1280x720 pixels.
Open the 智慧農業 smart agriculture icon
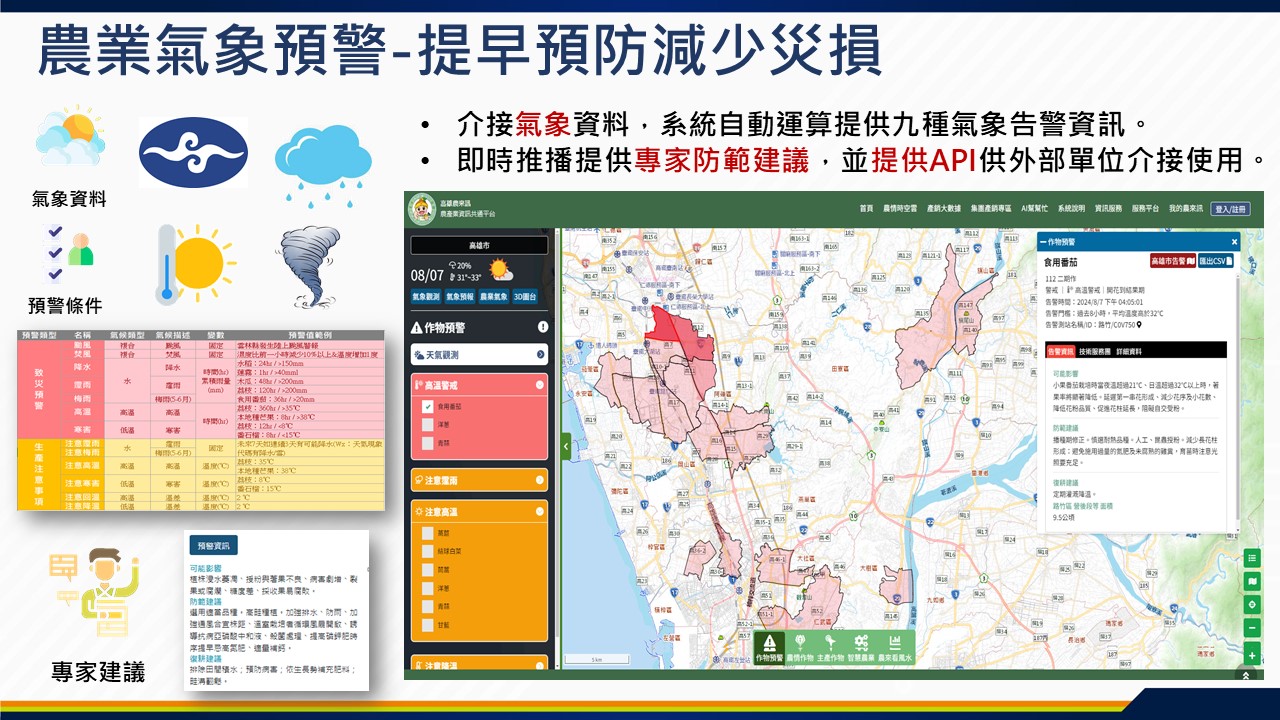point(861,646)
